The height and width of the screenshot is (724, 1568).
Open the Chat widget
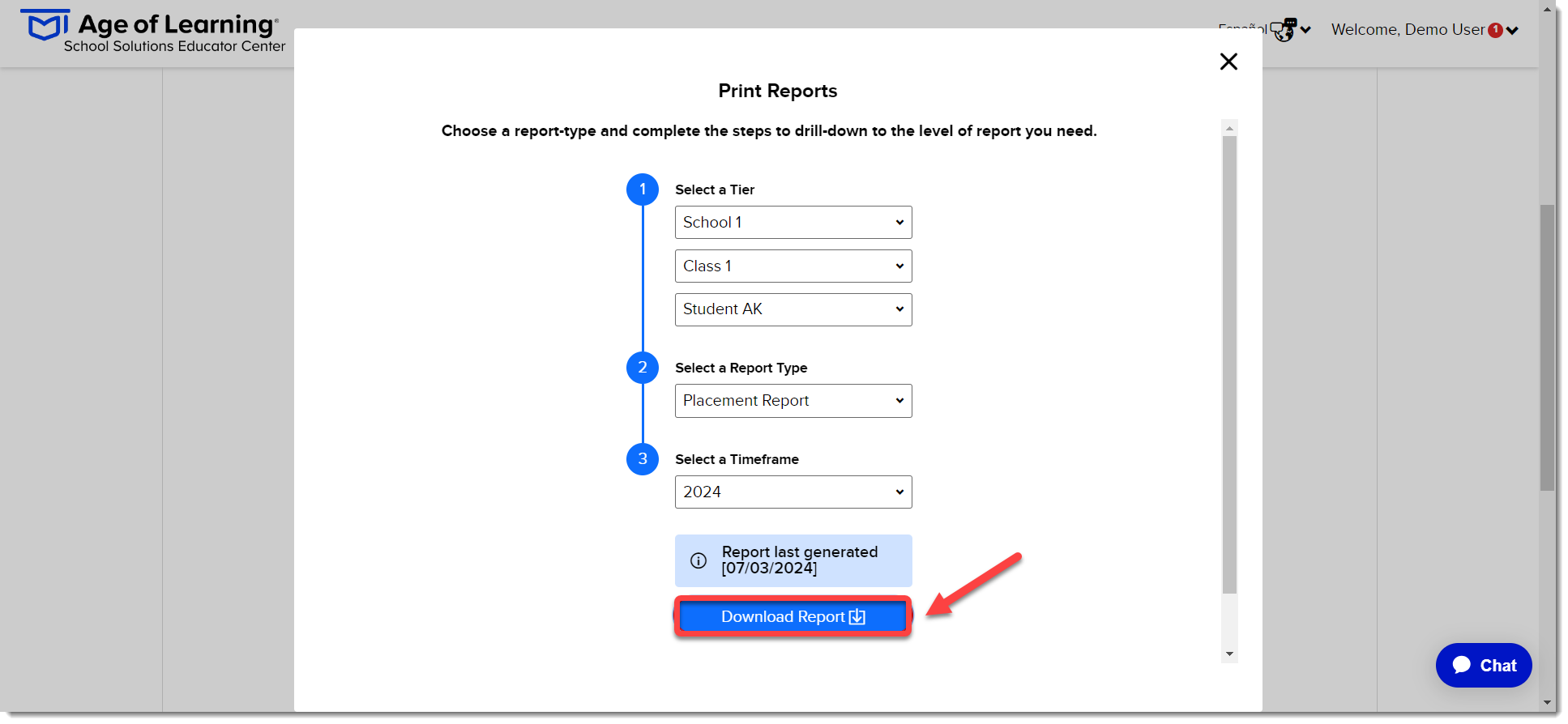point(1484,666)
